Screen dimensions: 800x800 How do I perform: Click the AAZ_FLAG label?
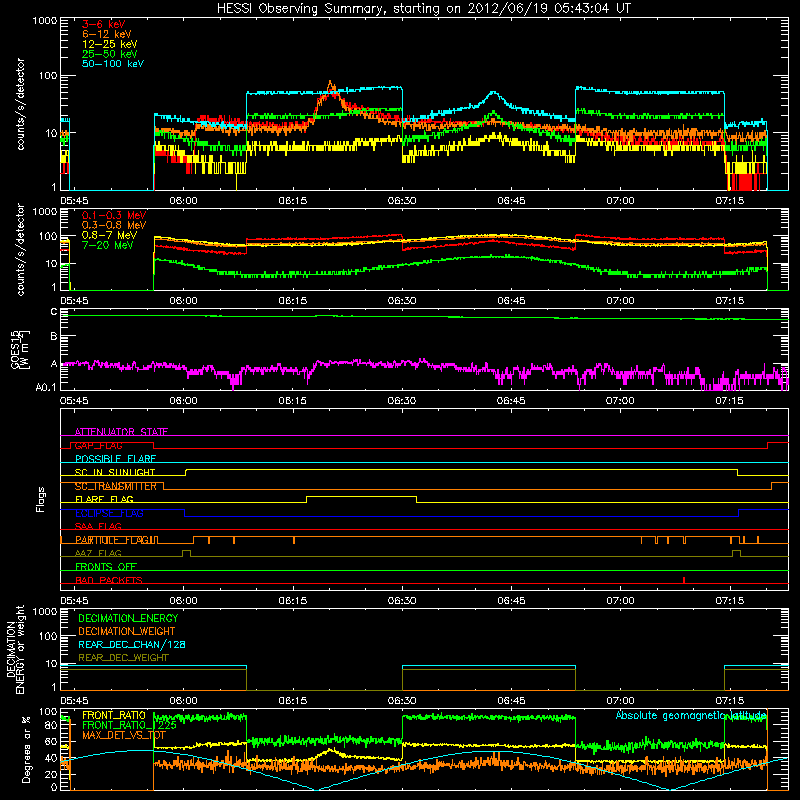98,554
